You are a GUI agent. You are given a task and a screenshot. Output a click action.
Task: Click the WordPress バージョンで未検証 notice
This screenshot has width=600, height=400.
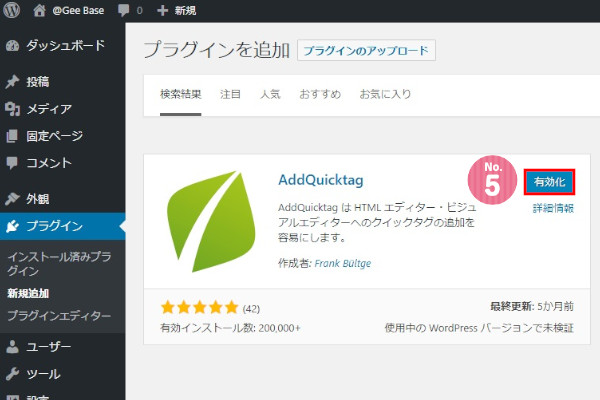tap(479, 328)
